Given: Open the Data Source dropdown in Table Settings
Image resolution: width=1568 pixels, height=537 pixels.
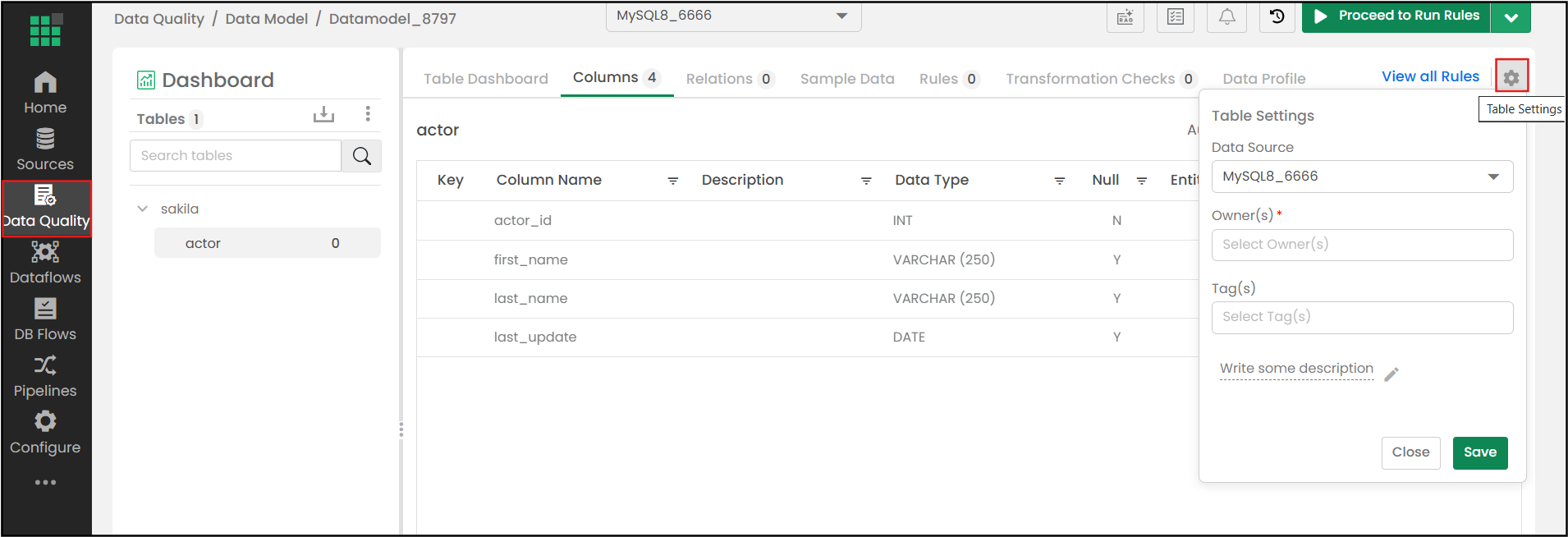Looking at the screenshot, I should point(1361,177).
